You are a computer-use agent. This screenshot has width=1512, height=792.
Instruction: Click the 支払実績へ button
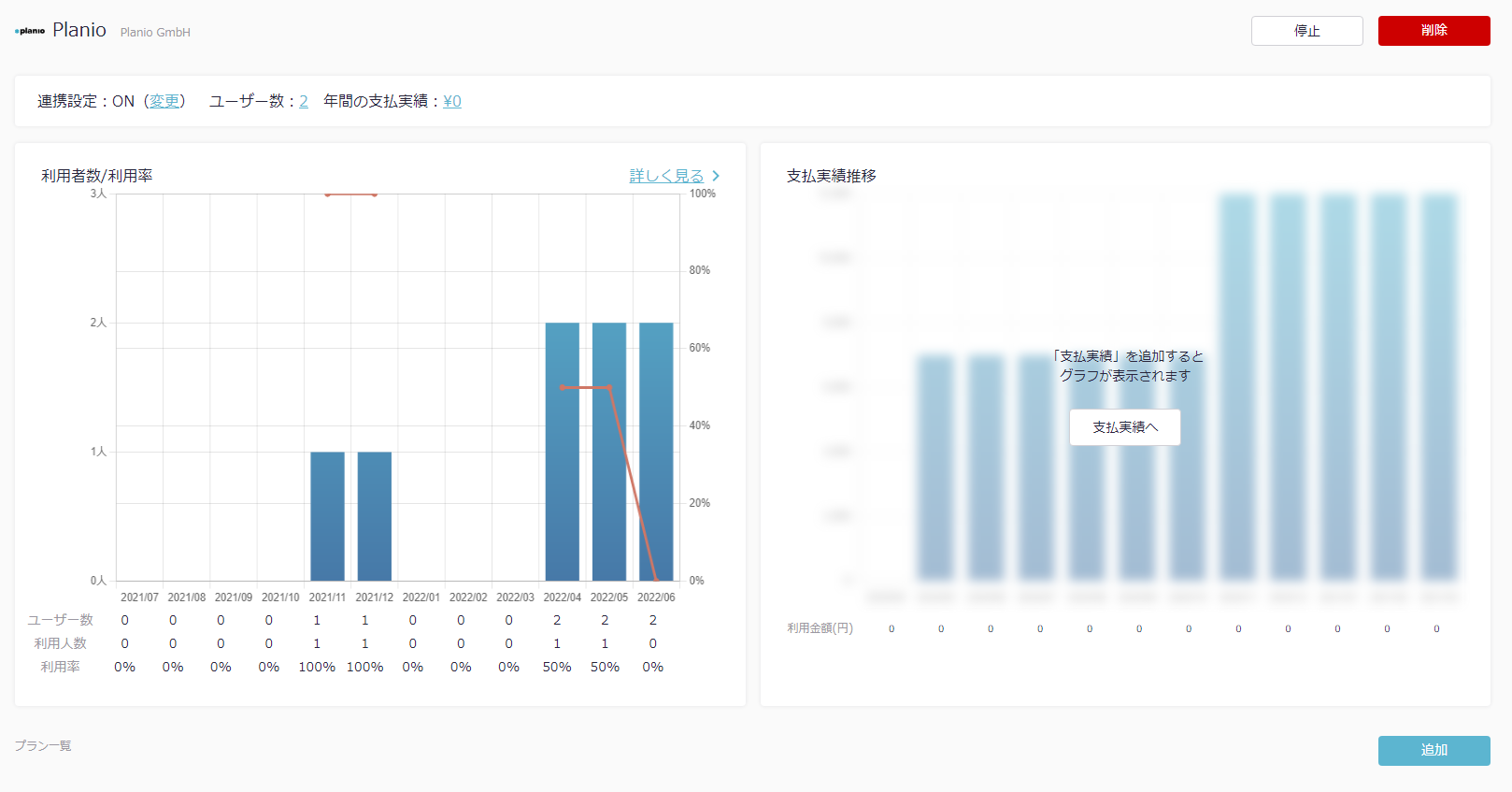tap(1124, 427)
